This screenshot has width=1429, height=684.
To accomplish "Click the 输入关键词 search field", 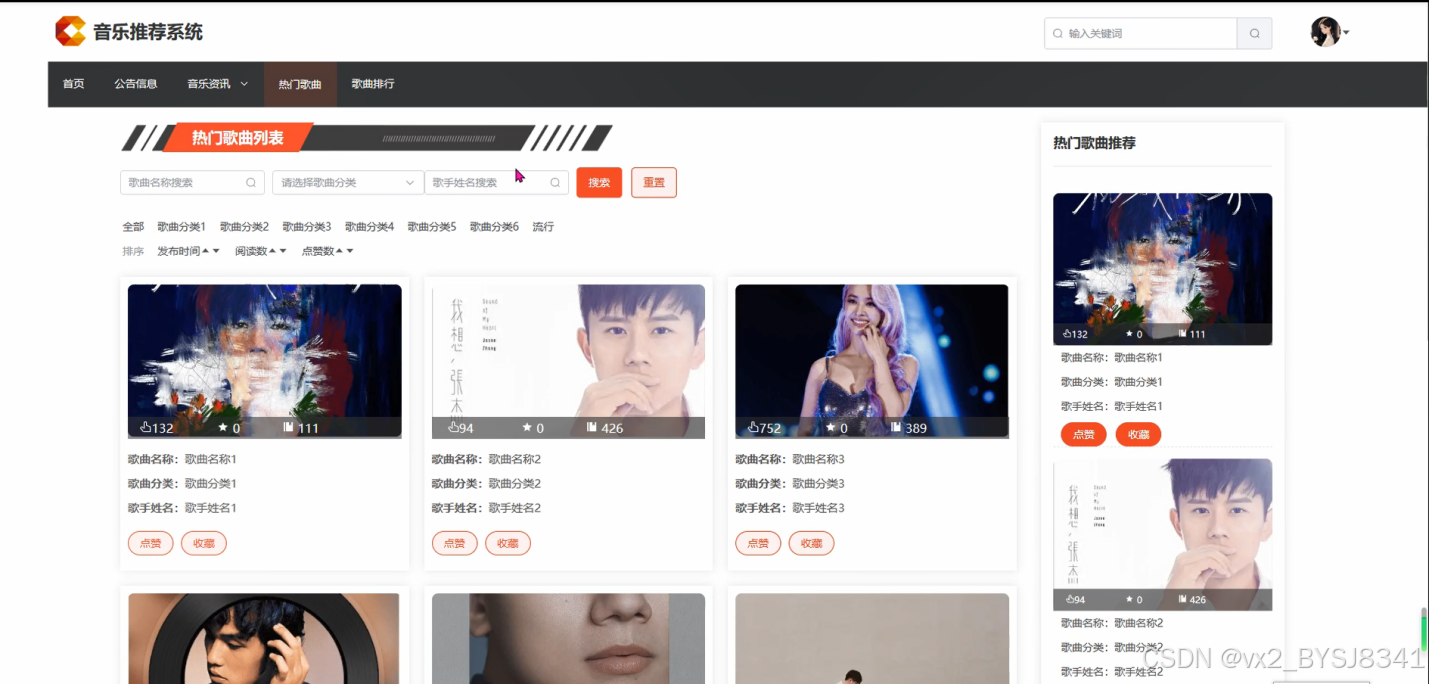I will pyautogui.click(x=1140, y=33).
